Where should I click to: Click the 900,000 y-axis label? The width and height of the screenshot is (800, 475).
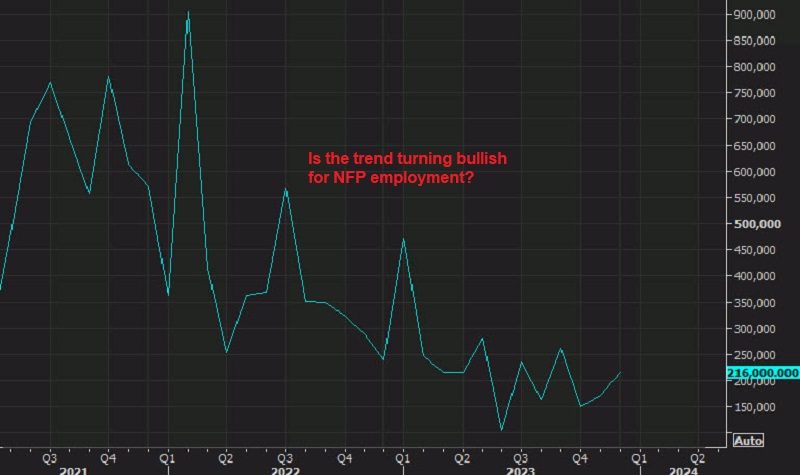(755, 15)
